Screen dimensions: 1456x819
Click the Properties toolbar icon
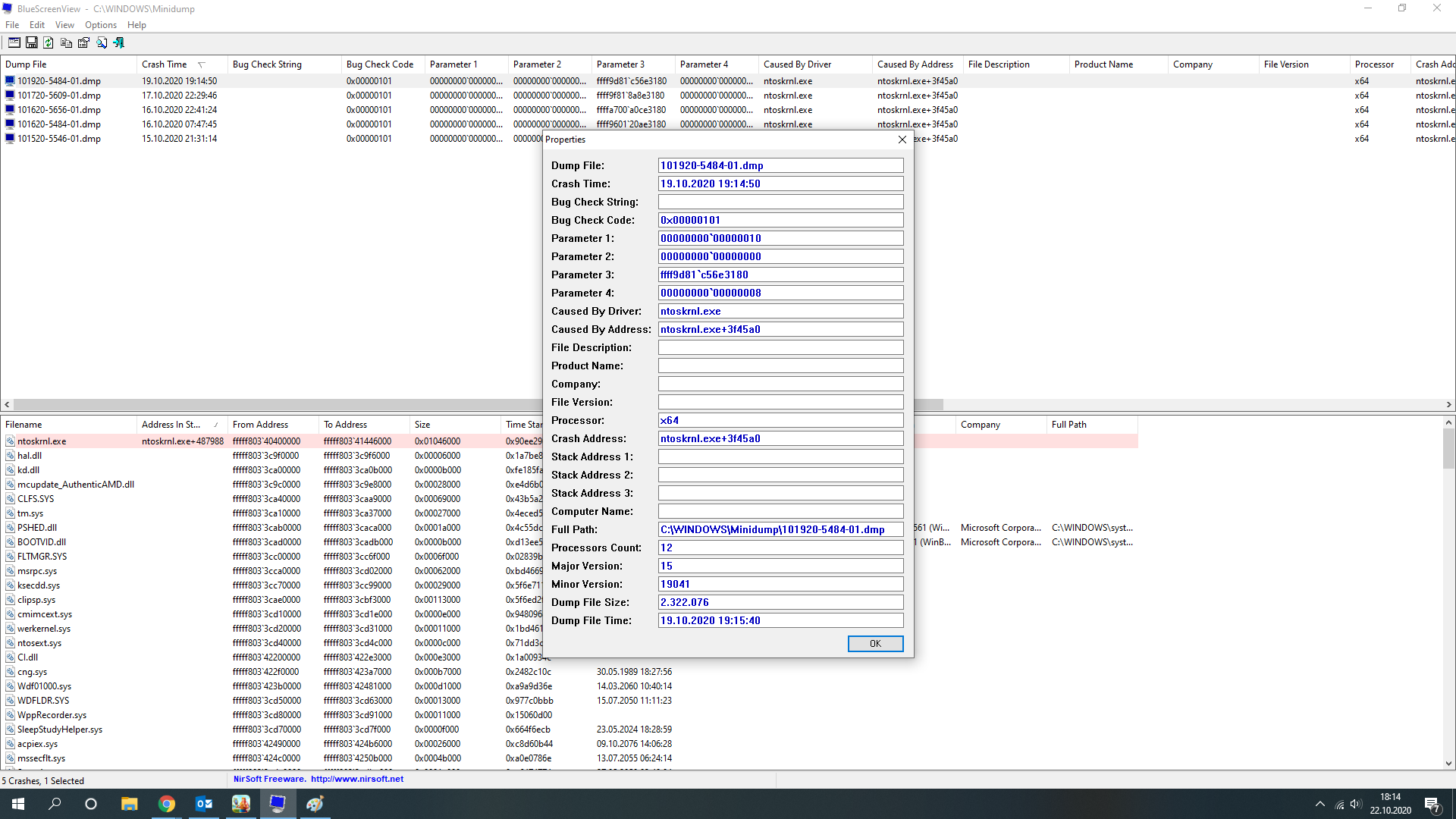(83, 43)
